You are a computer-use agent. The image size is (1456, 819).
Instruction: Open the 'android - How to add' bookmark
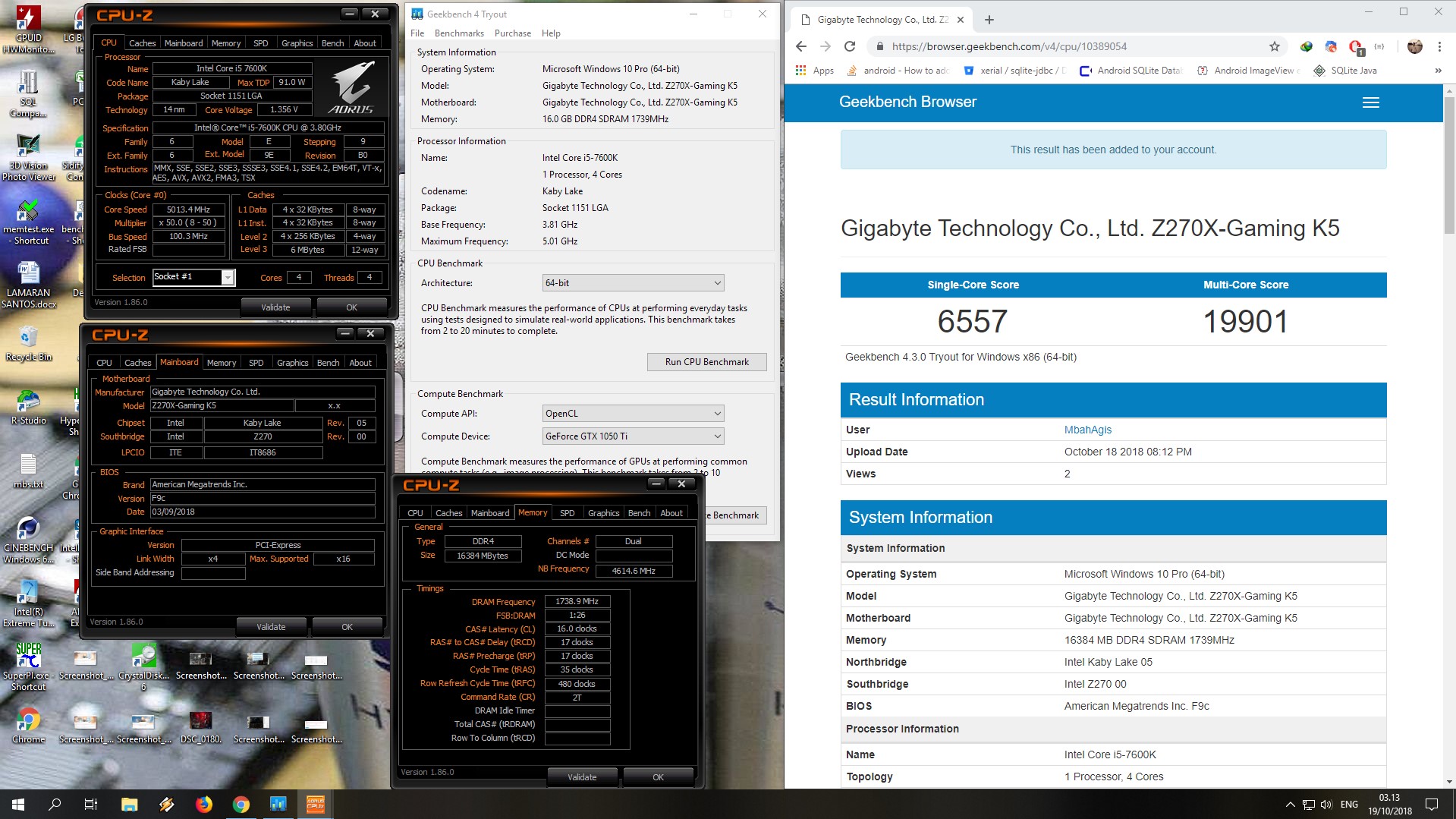[898, 71]
